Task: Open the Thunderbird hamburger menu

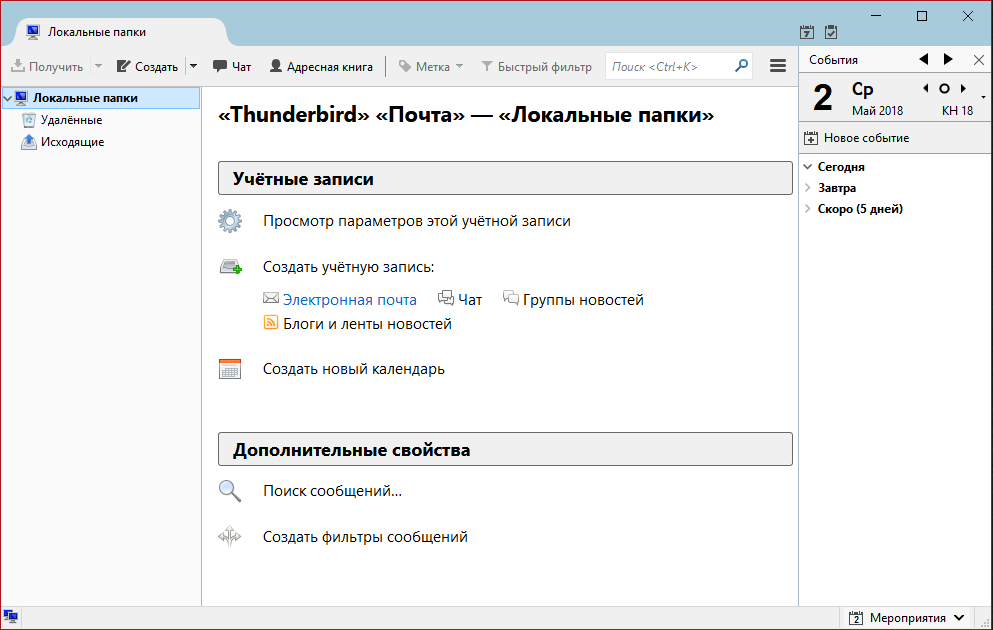Action: [777, 66]
